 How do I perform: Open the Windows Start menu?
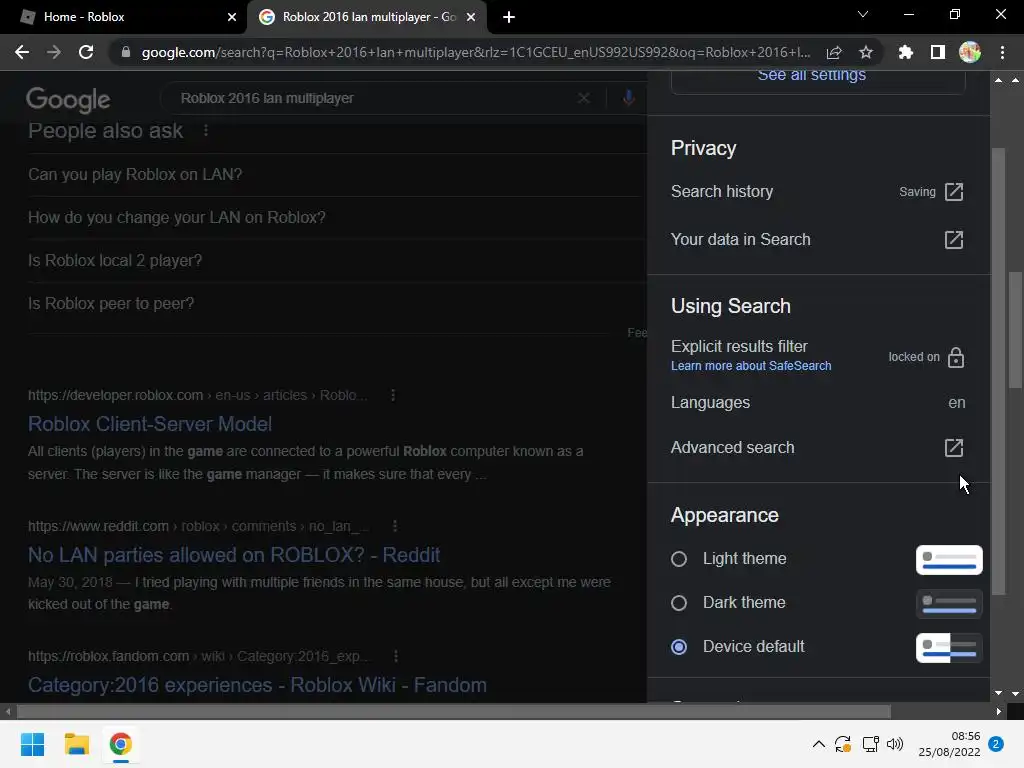click(32, 744)
